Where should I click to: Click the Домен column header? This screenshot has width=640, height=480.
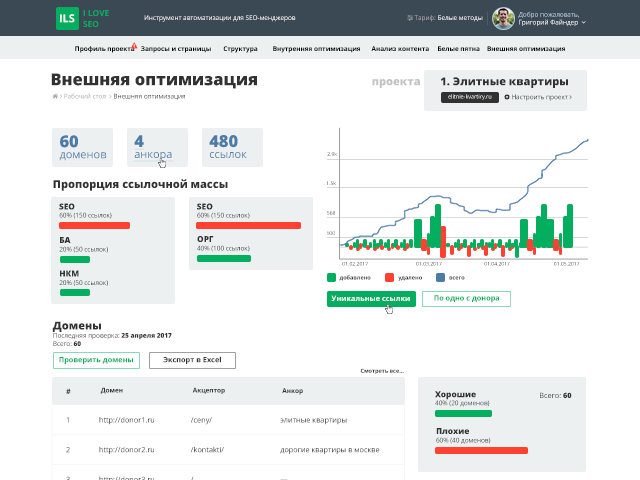[112, 390]
